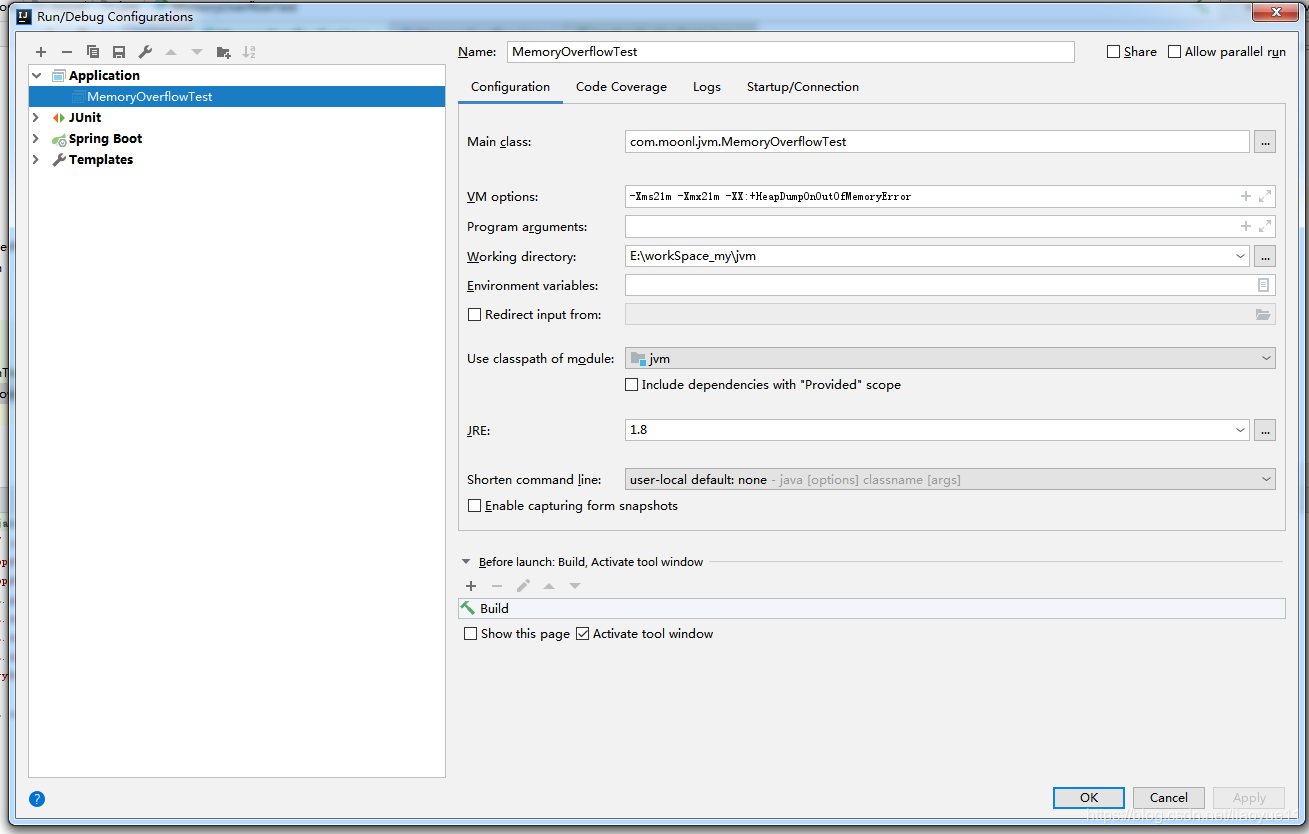The width and height of the screenshot is (1309, 834).
Task: Add a new run configuration
Action: point(41,52)
